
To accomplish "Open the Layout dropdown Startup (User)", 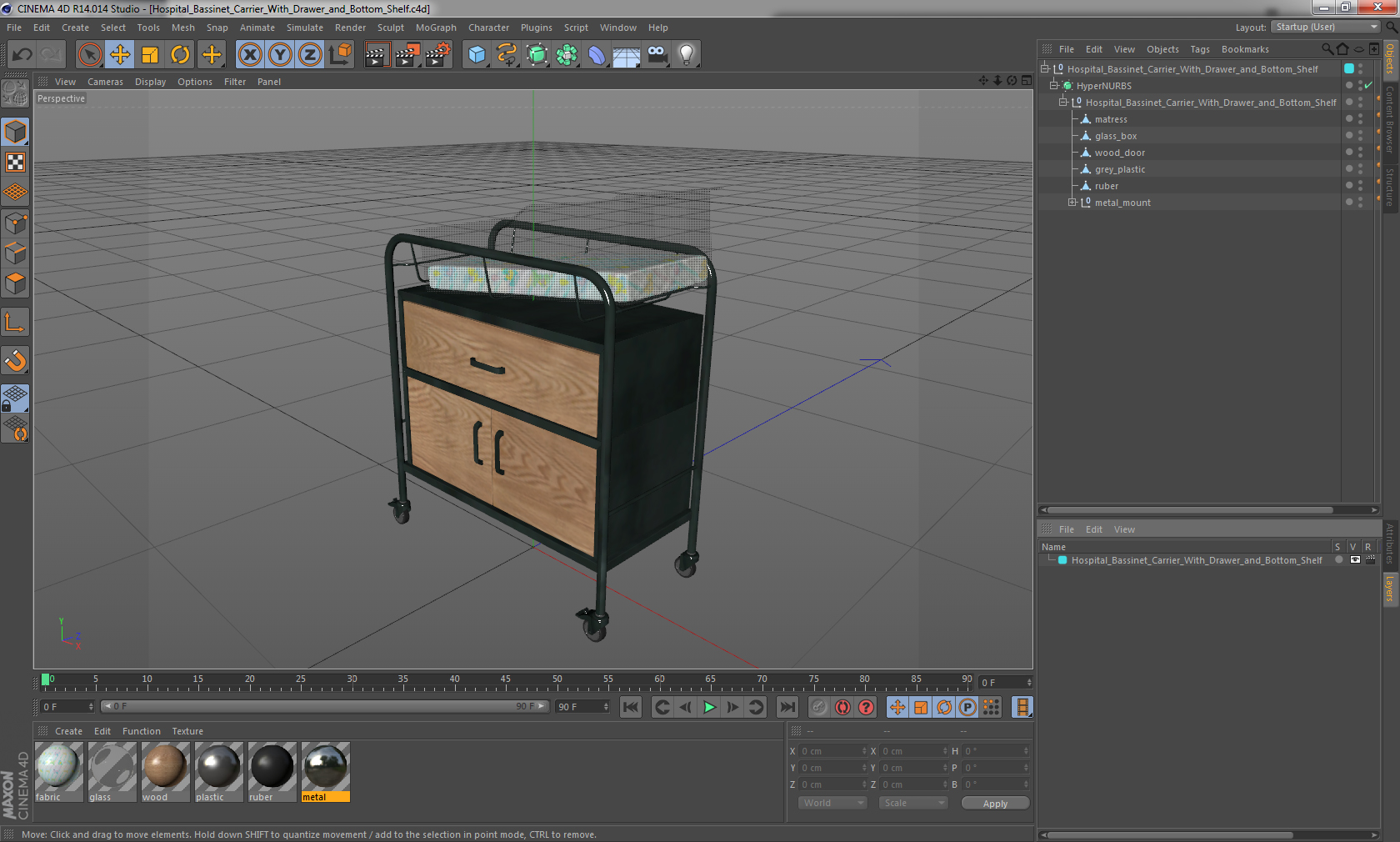I will point(1327,27).
